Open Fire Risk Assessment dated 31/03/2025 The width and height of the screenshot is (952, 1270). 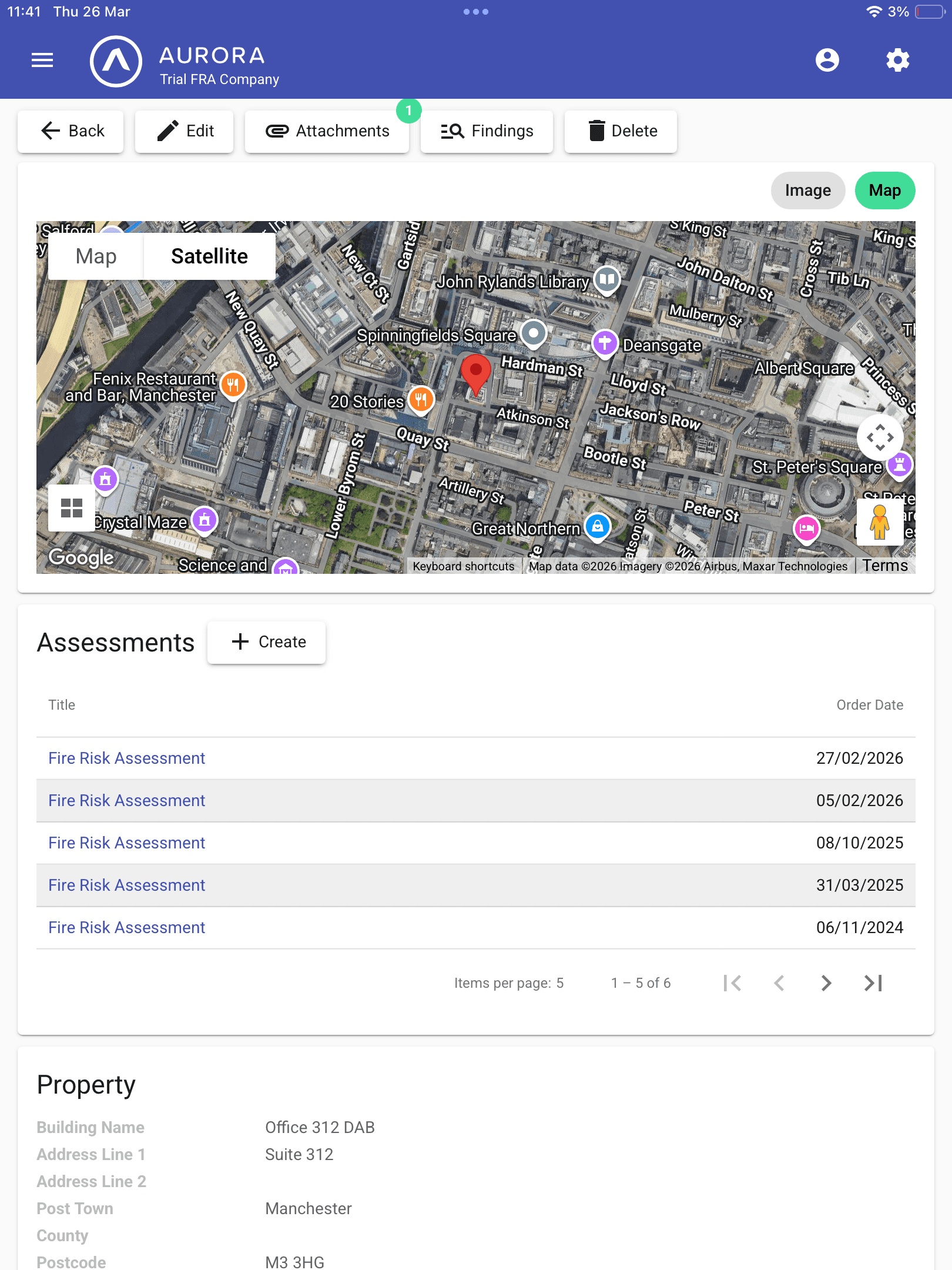pos(126,885)
